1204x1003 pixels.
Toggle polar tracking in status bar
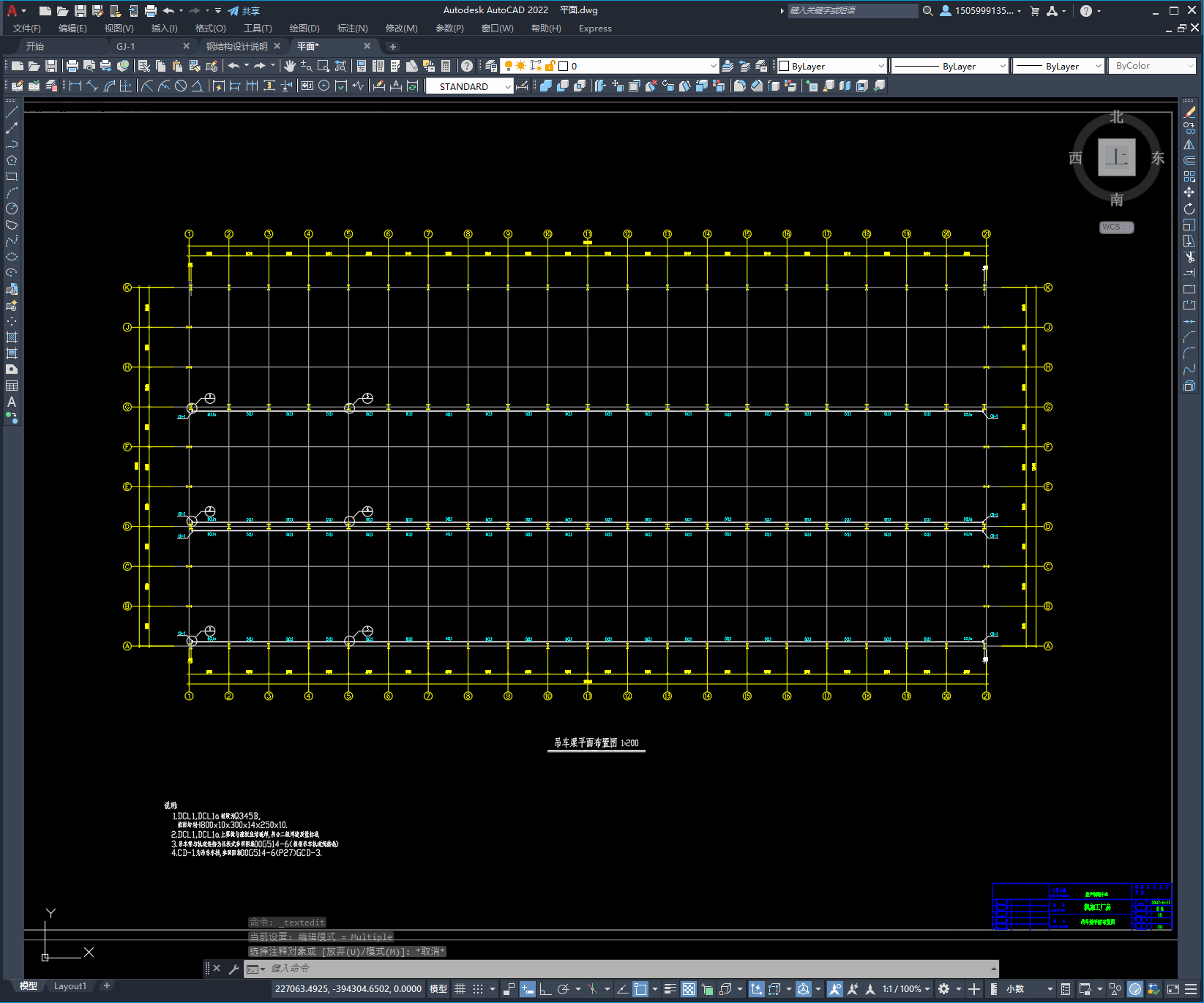563,989
